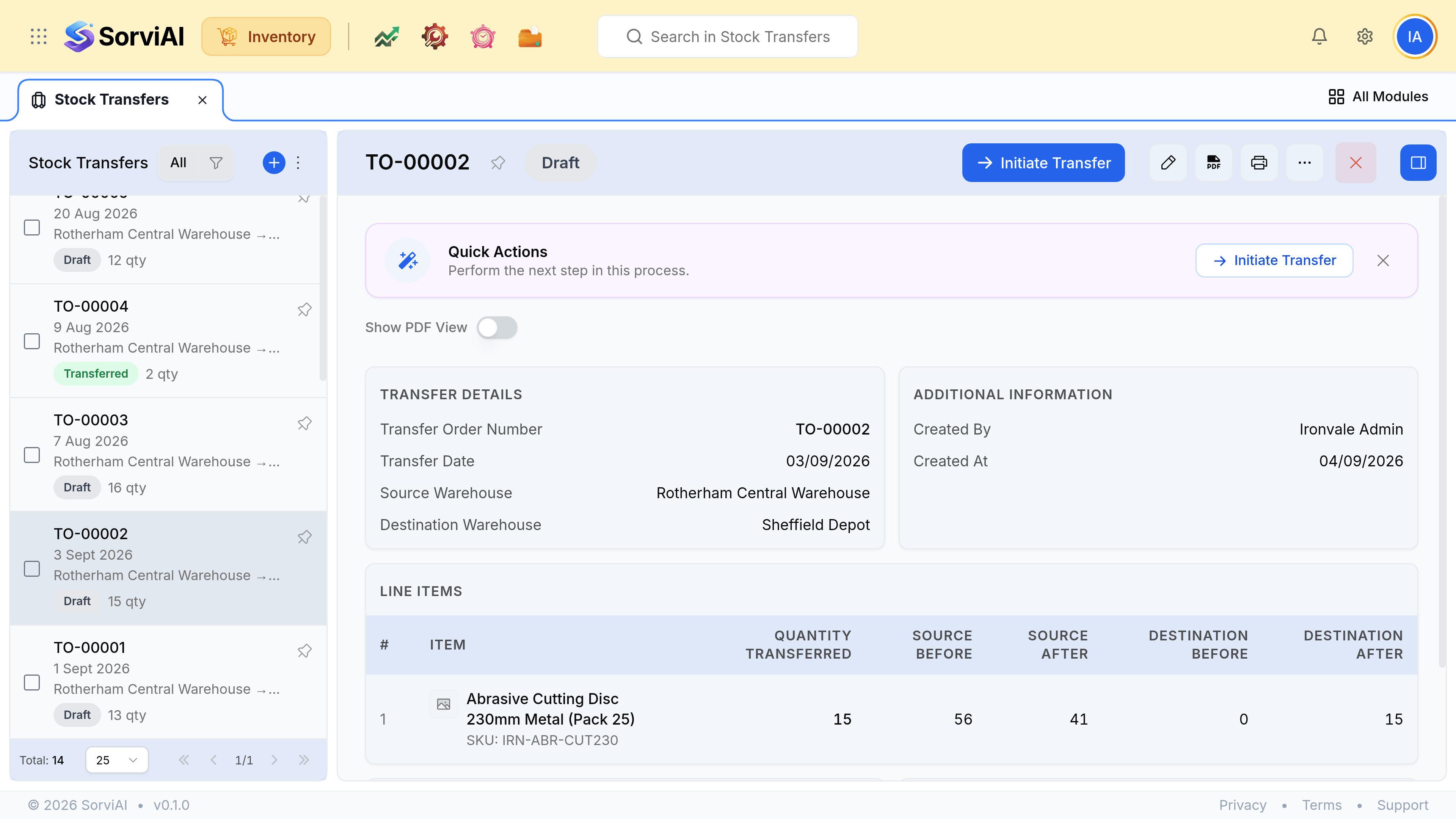Viewport: 1456px width, 819px height.
Task: Go to previous page of list
Action: (x=213, y=759)
